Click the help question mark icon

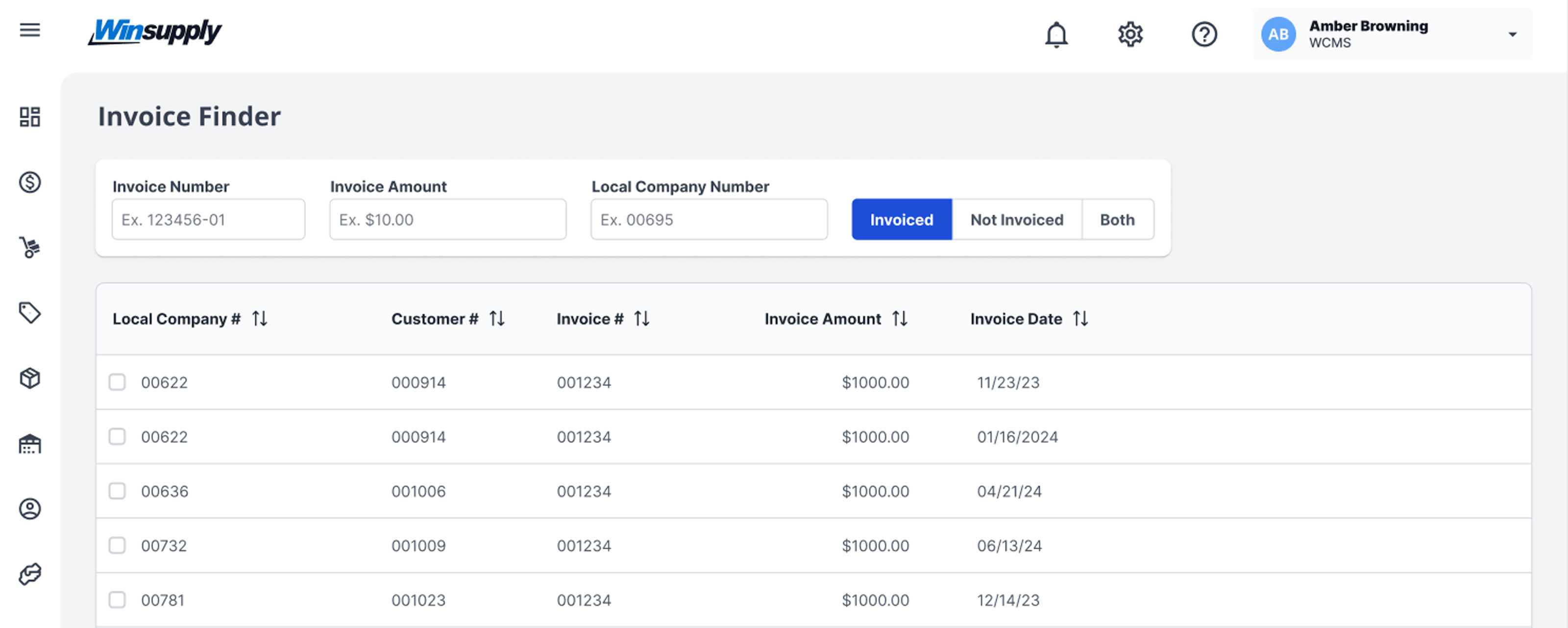[x=1203, y=35]
